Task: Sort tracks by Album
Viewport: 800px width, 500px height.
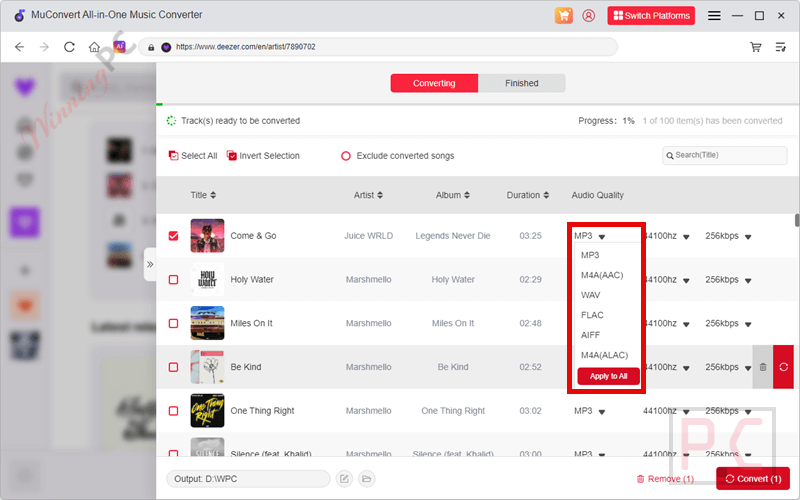Action: pyautogui.click(x=453, y=195)
